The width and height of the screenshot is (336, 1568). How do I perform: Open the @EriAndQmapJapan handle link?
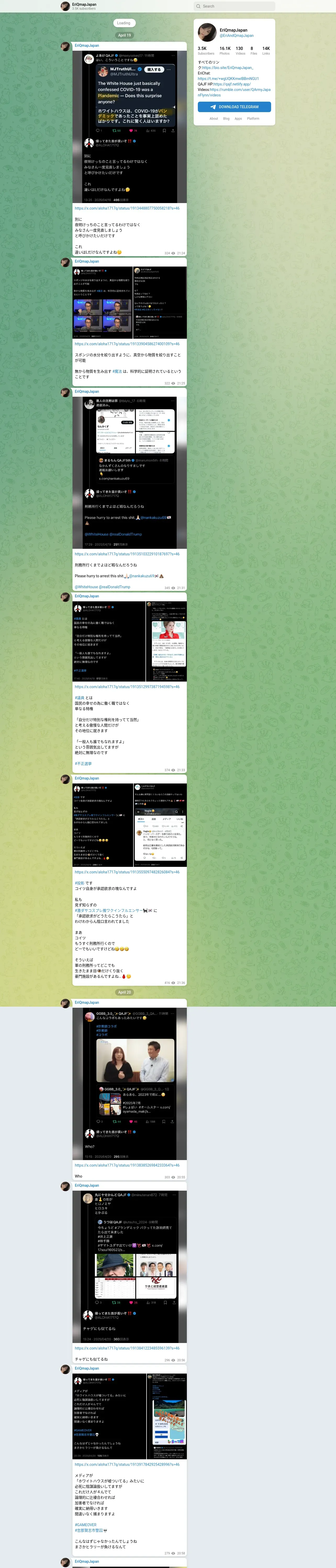pos(237,35)
